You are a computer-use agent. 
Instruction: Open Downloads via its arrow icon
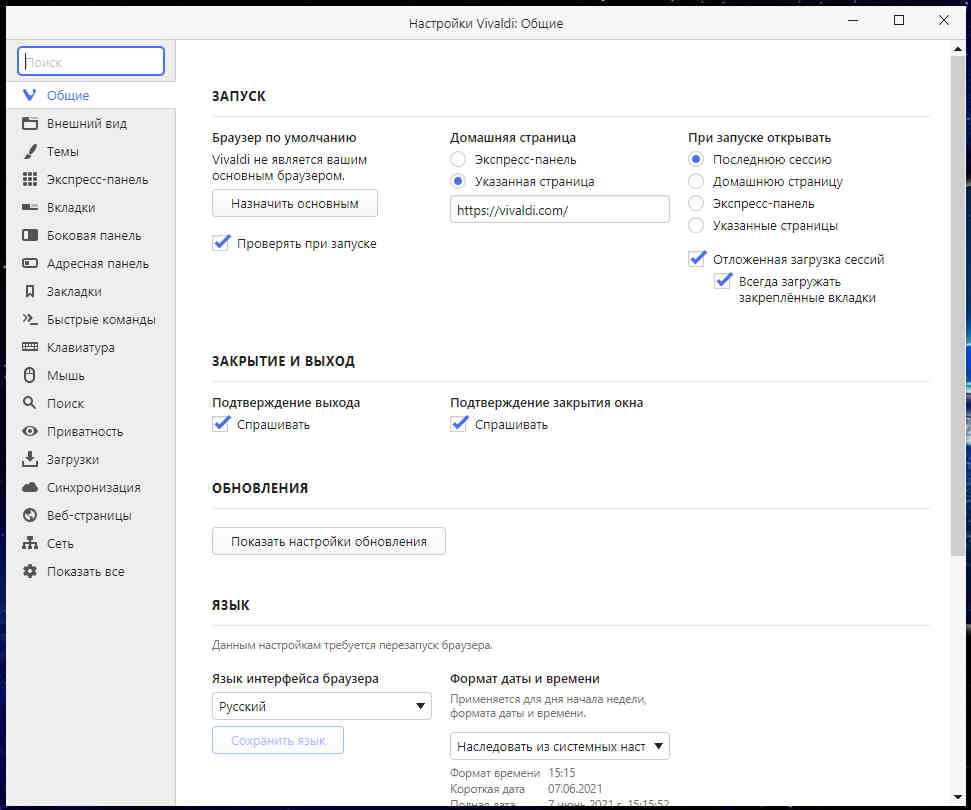(x=30, y=460)
